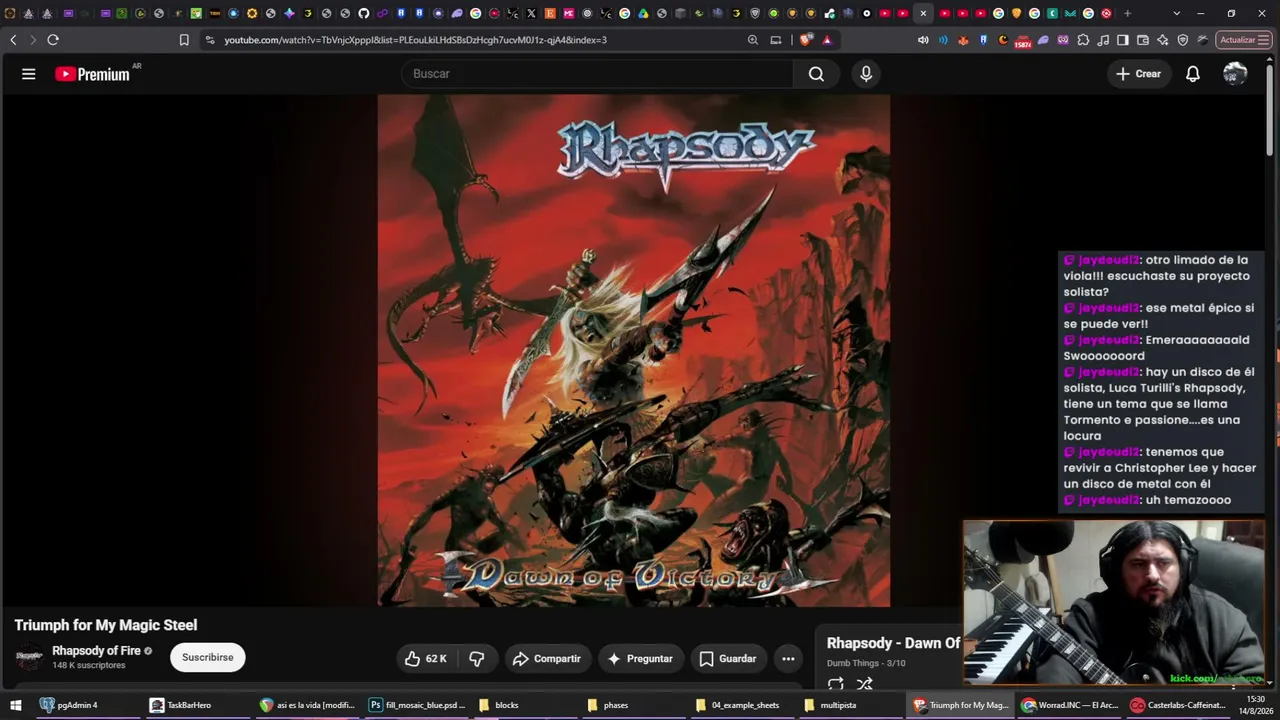The width and height of the screenshot is (1280, 720).
Task: Save video with Guardar button
Action: click(x=727, y=659)
